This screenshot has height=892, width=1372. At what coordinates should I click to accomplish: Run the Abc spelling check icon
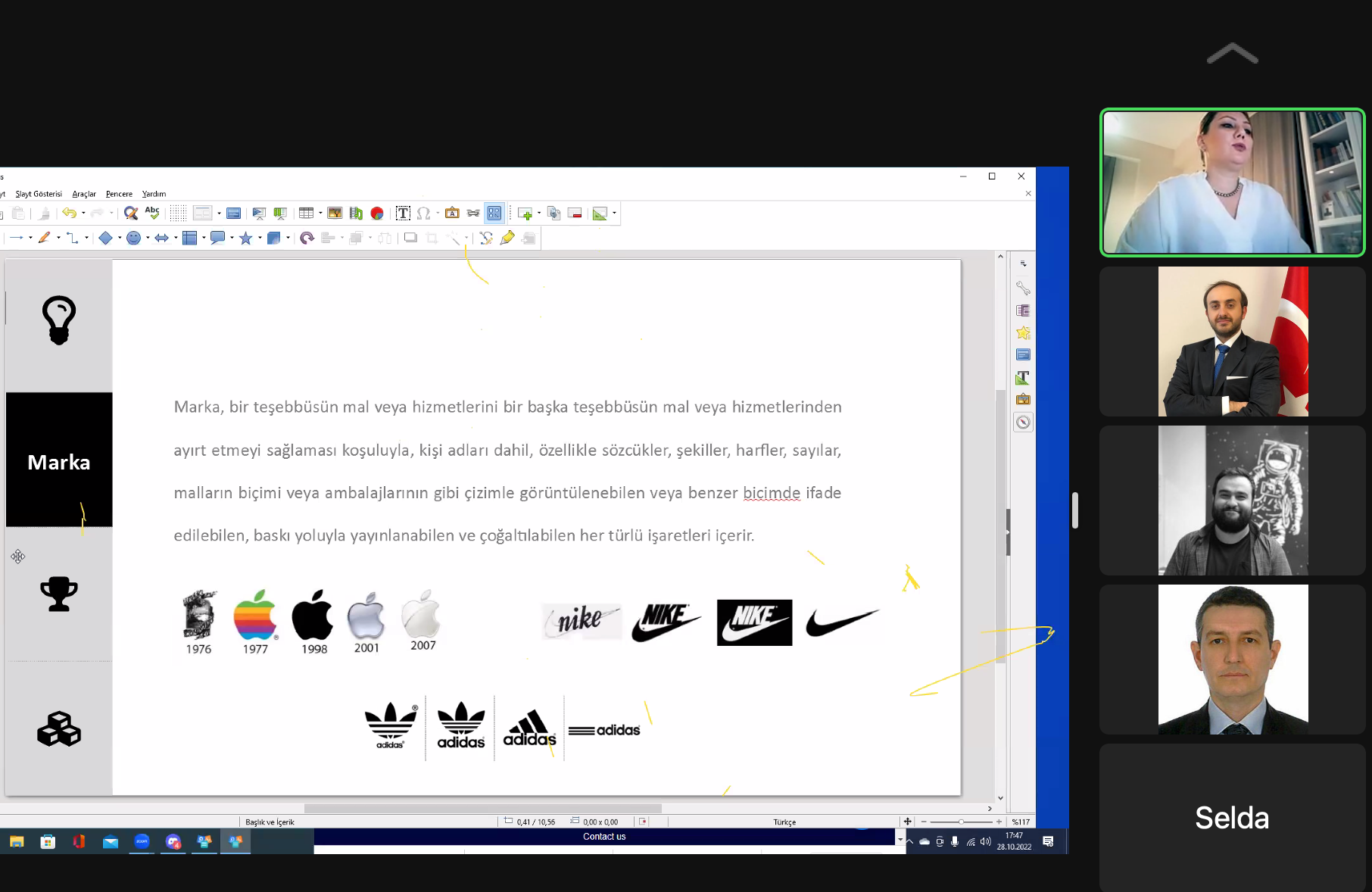point(152,214)
